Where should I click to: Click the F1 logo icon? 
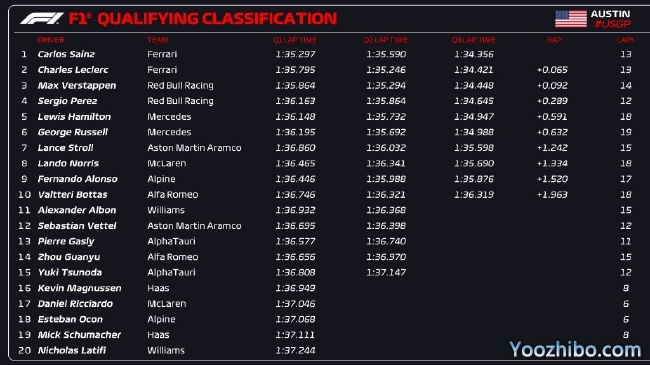[41, 19]
